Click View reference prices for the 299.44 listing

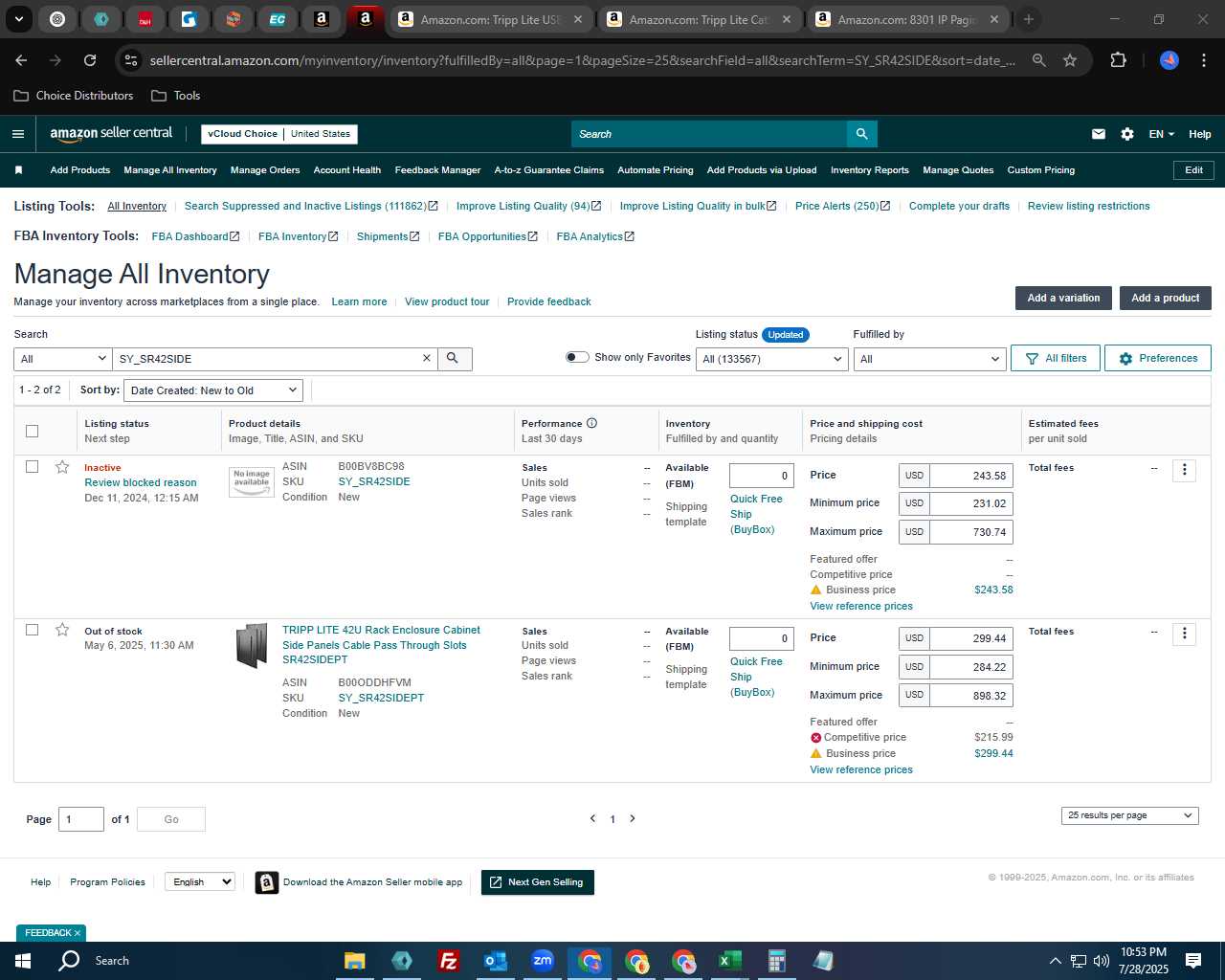point(861,769)
